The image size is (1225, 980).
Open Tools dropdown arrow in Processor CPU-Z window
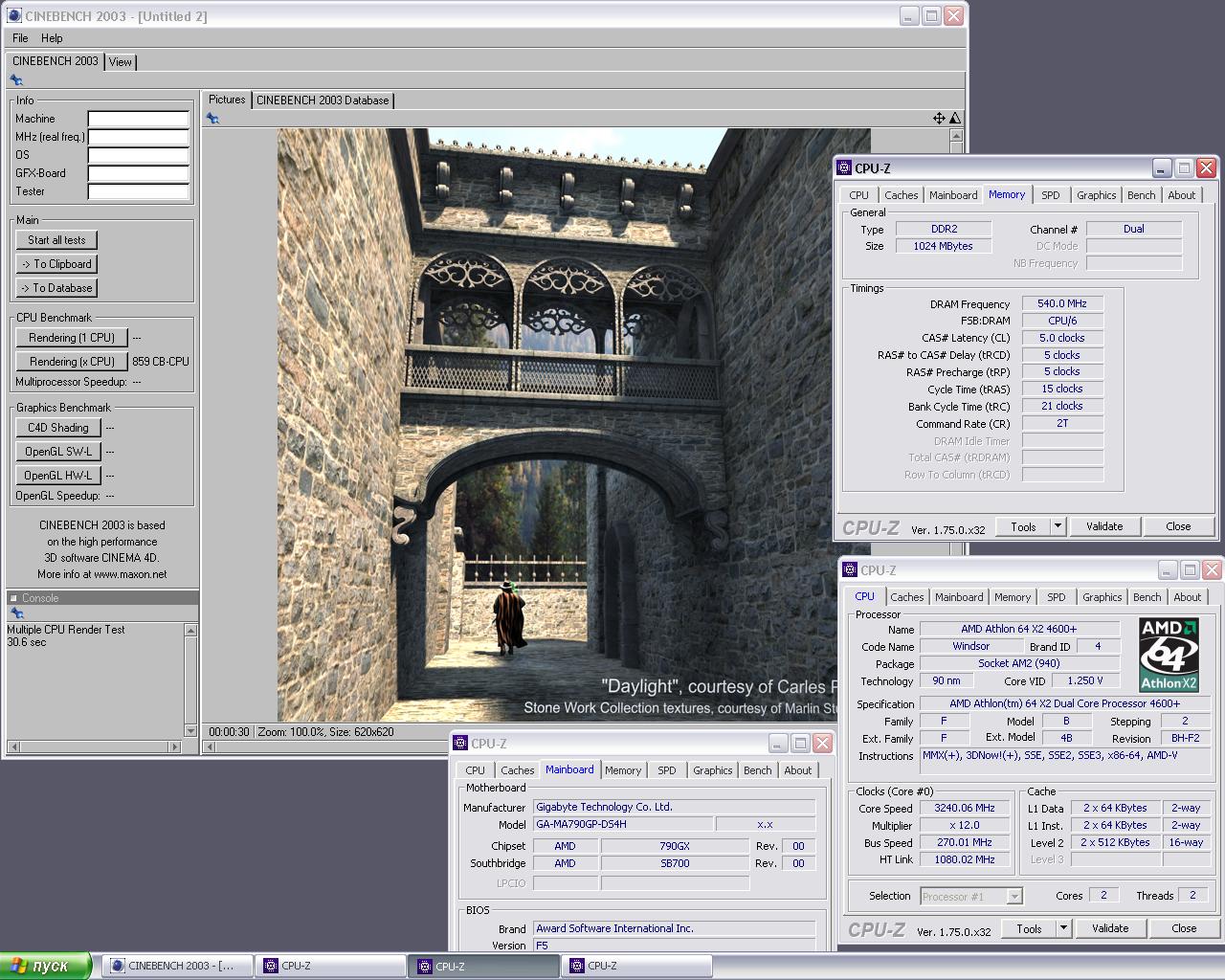coord(1063,928)
